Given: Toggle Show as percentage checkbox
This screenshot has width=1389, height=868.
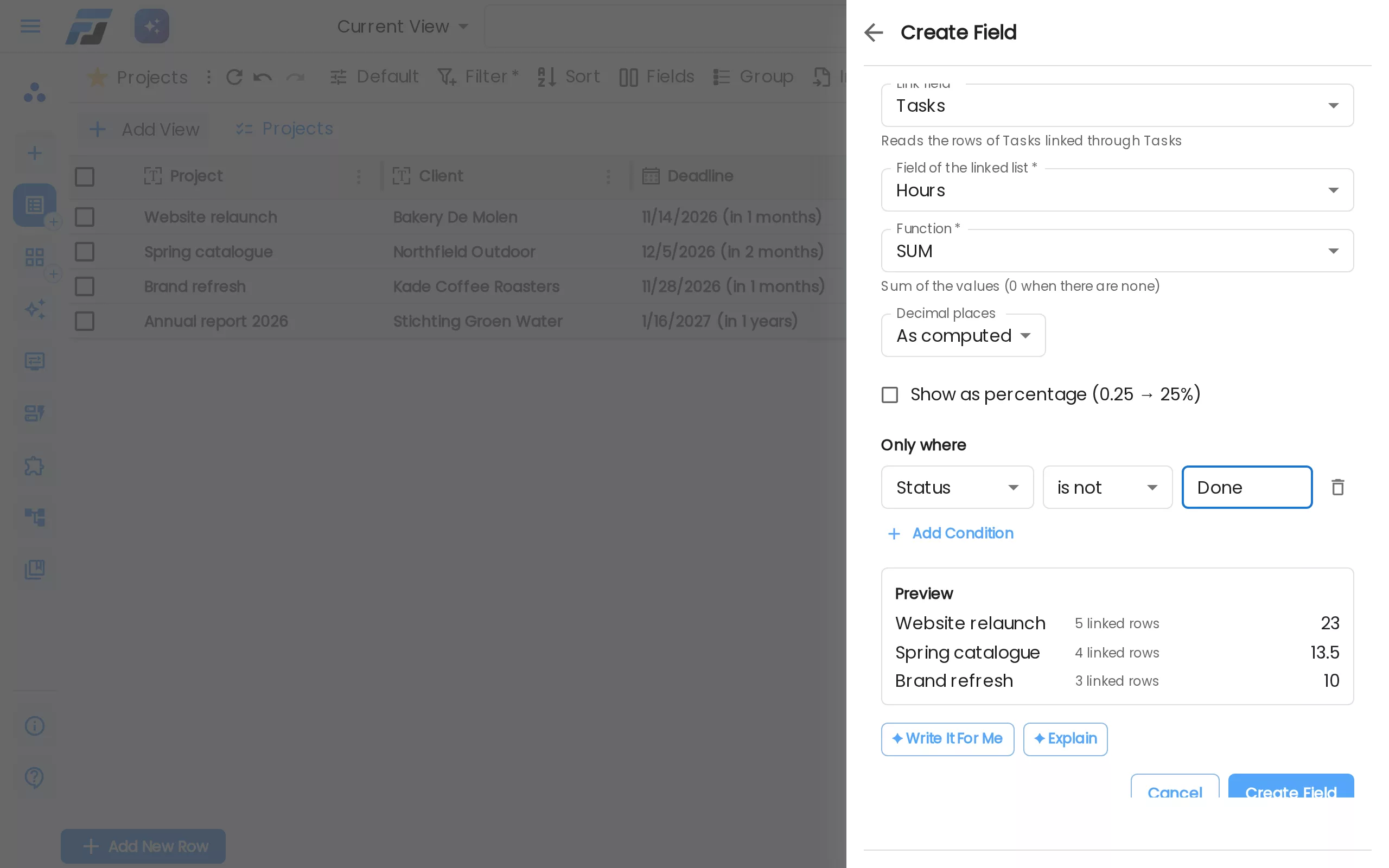Looking at the screenshot, I should point(890,395).
